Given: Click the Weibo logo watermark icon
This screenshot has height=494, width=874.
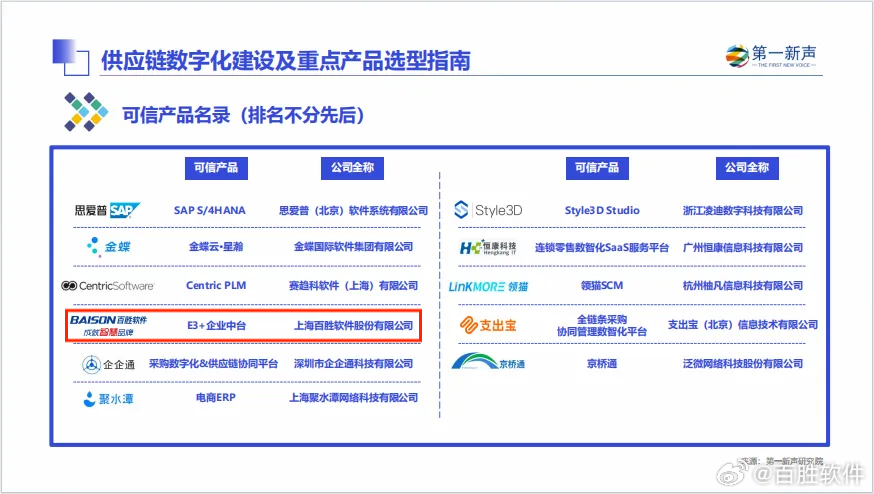Looking at the screenshot, I should (x=733, y=474).
